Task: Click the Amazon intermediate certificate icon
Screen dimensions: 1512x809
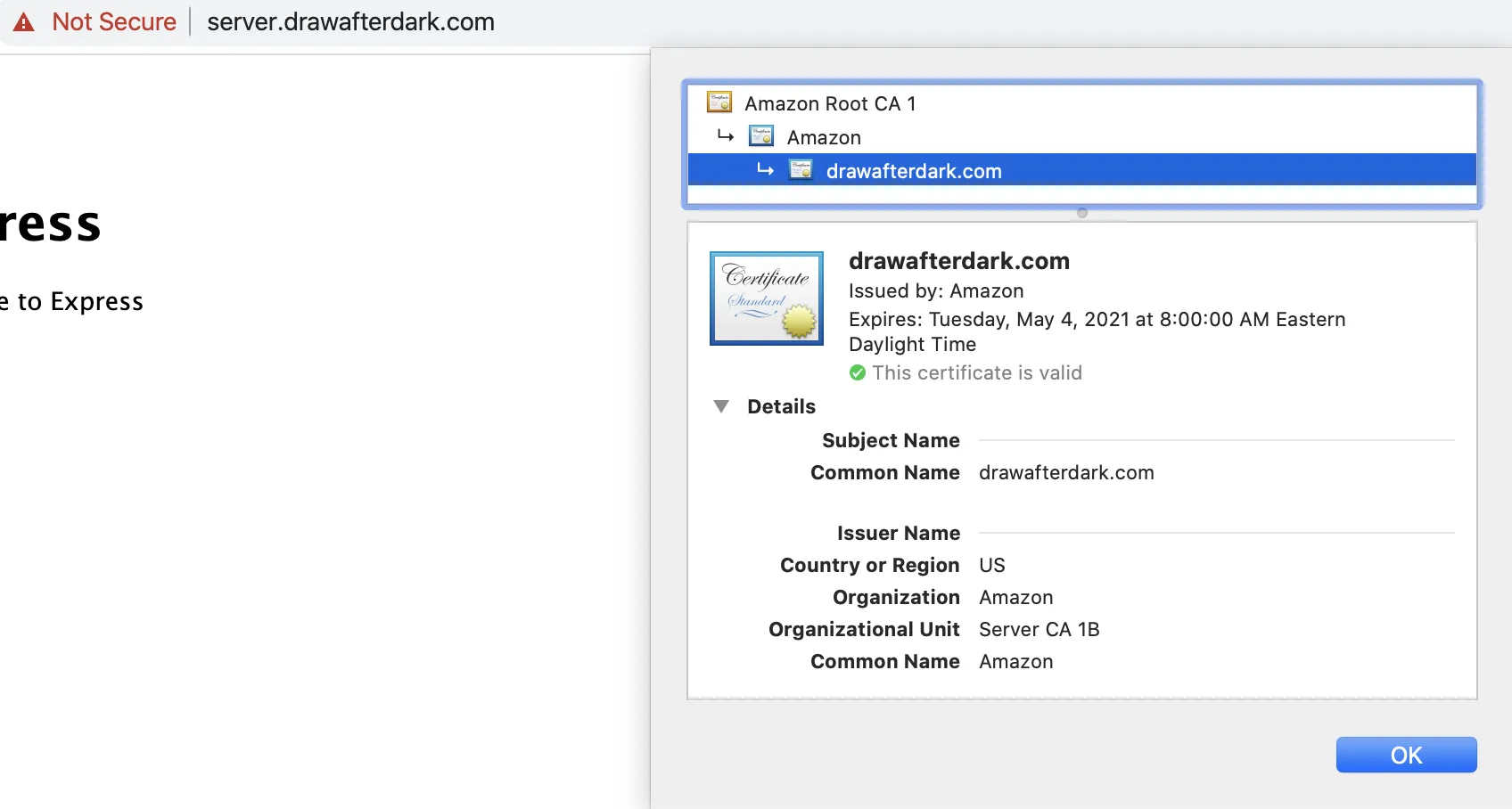Action: click(761, 136)
